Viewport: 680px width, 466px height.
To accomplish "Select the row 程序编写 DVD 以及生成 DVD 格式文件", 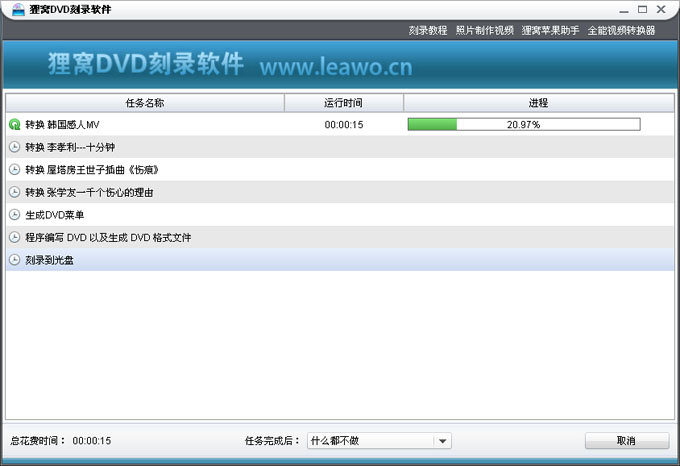I will [340, 238].
